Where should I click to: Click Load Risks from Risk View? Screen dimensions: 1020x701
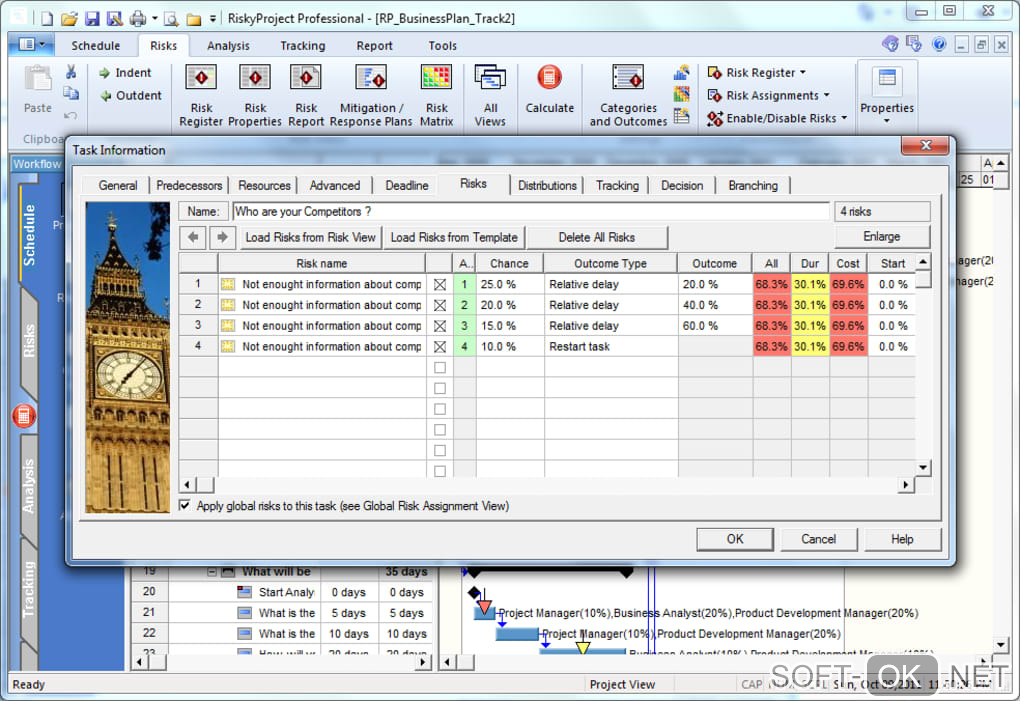[310, 237]
